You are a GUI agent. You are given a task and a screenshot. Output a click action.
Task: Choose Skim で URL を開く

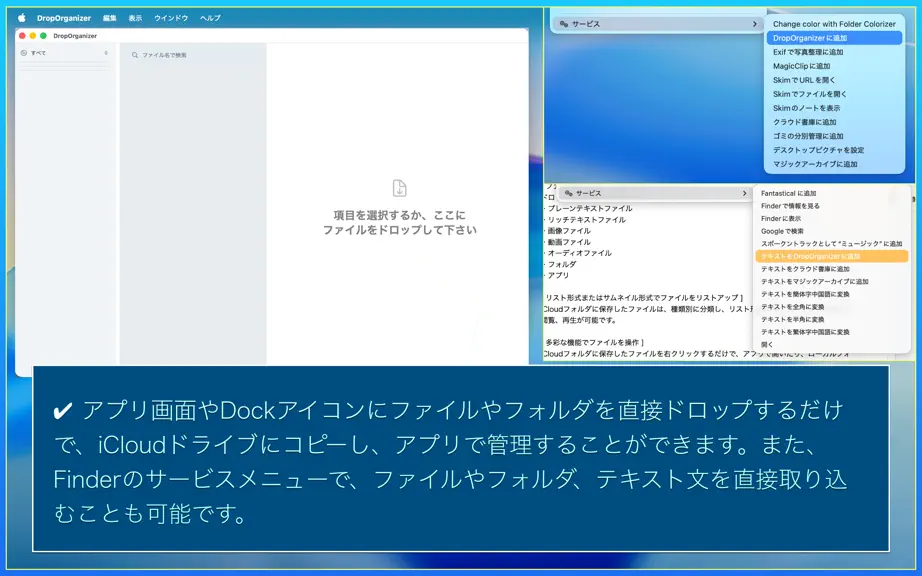(x=834, y=80)
